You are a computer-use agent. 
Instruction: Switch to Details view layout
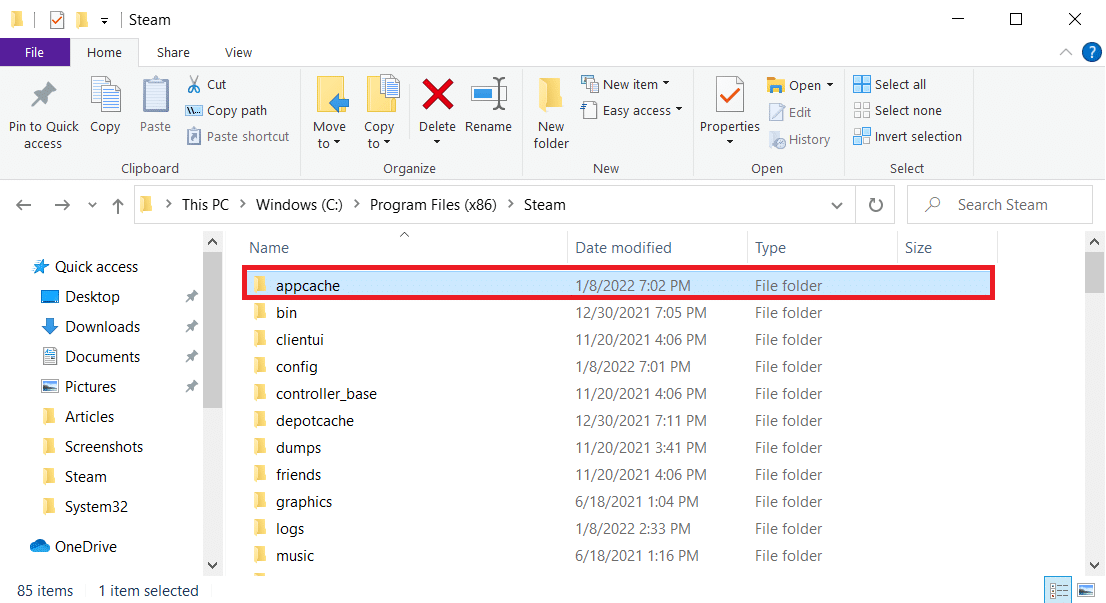(x=1059, y=590)
